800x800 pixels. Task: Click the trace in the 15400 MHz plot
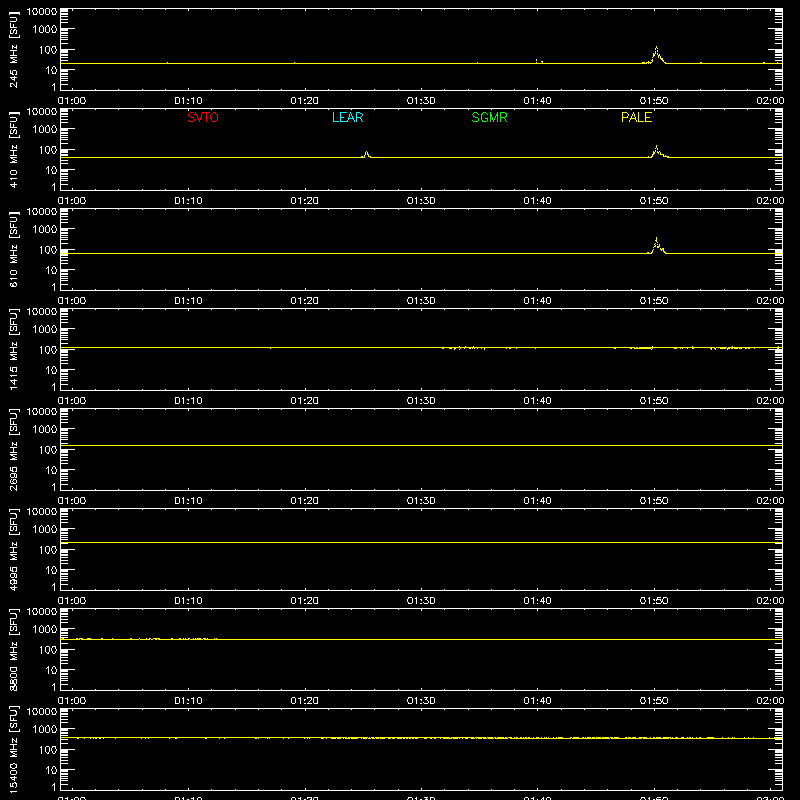tap(421, 738)
